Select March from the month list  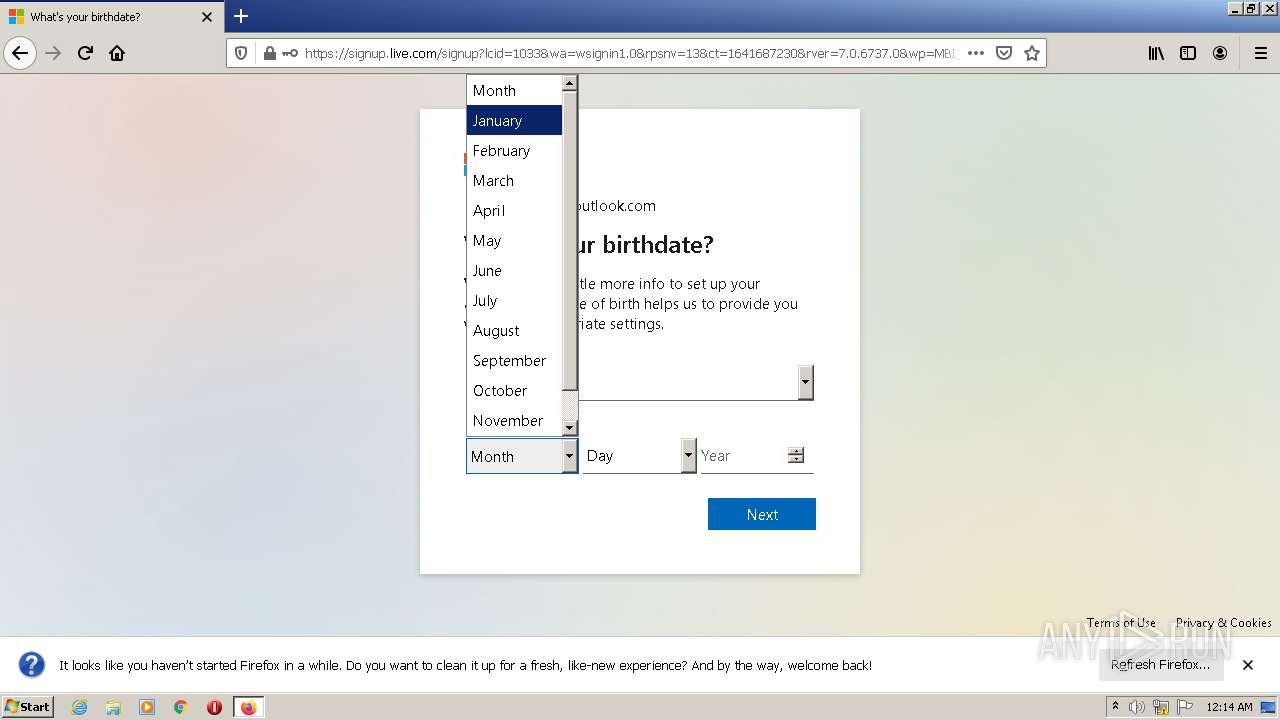[514, 180]
